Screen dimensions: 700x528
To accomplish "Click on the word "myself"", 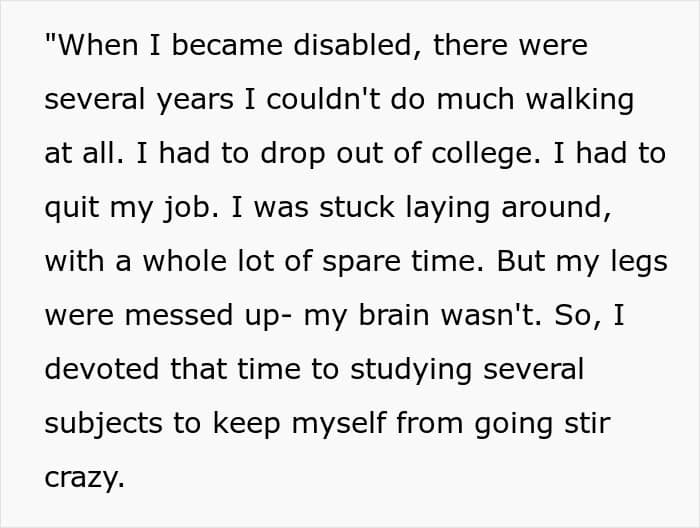I will coord(338,424).
